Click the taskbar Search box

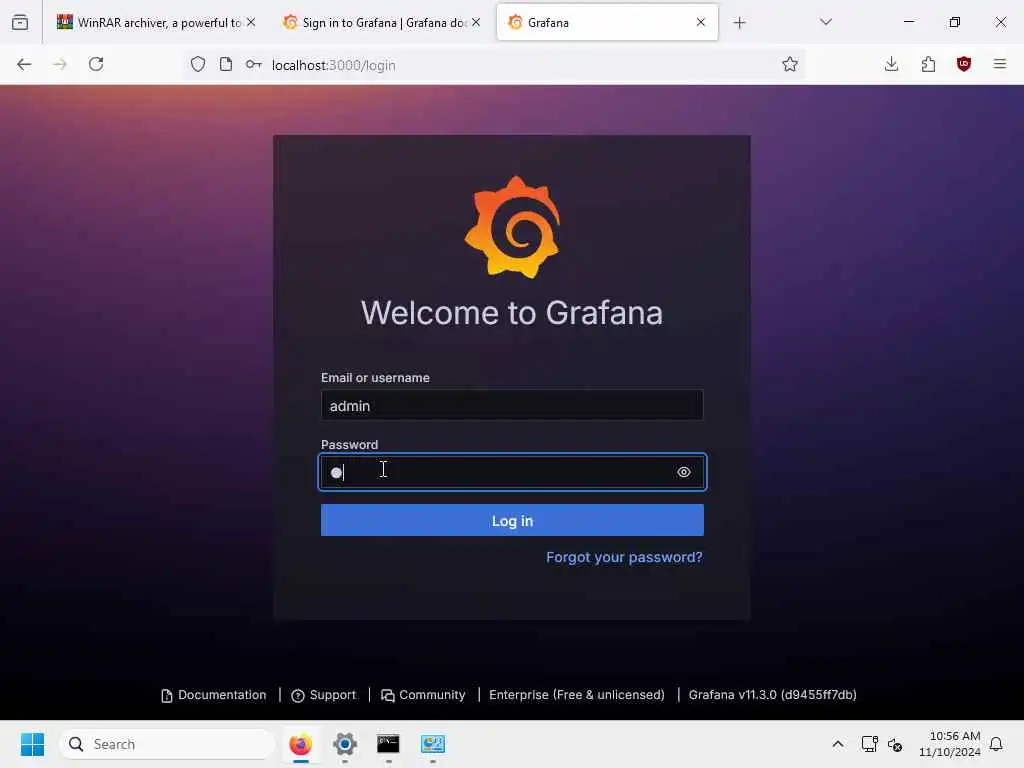click(168, 744)
